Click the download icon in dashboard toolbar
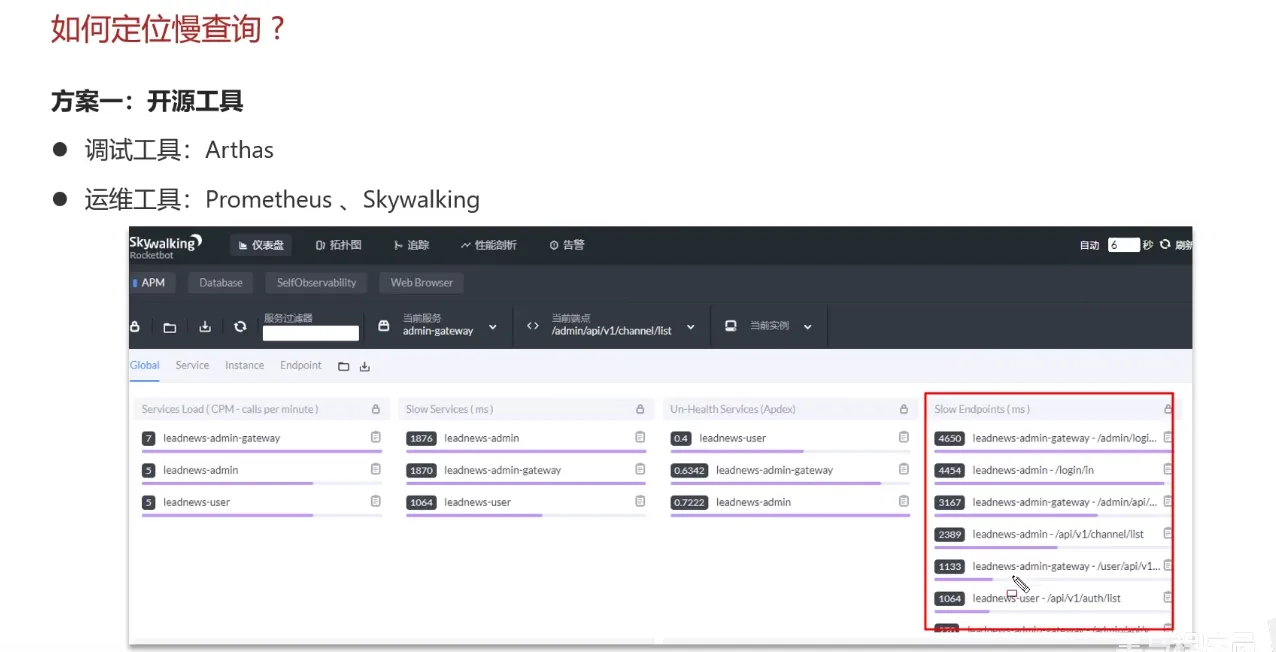This screenshot has height=652, width=1276. 205,327
